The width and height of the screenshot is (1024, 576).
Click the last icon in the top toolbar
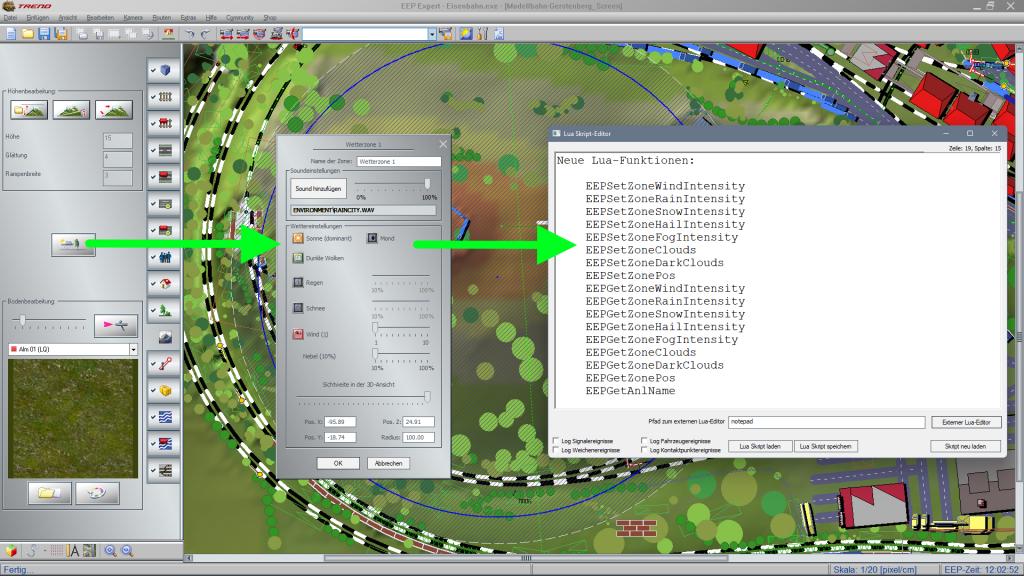[x=498, y=34]
